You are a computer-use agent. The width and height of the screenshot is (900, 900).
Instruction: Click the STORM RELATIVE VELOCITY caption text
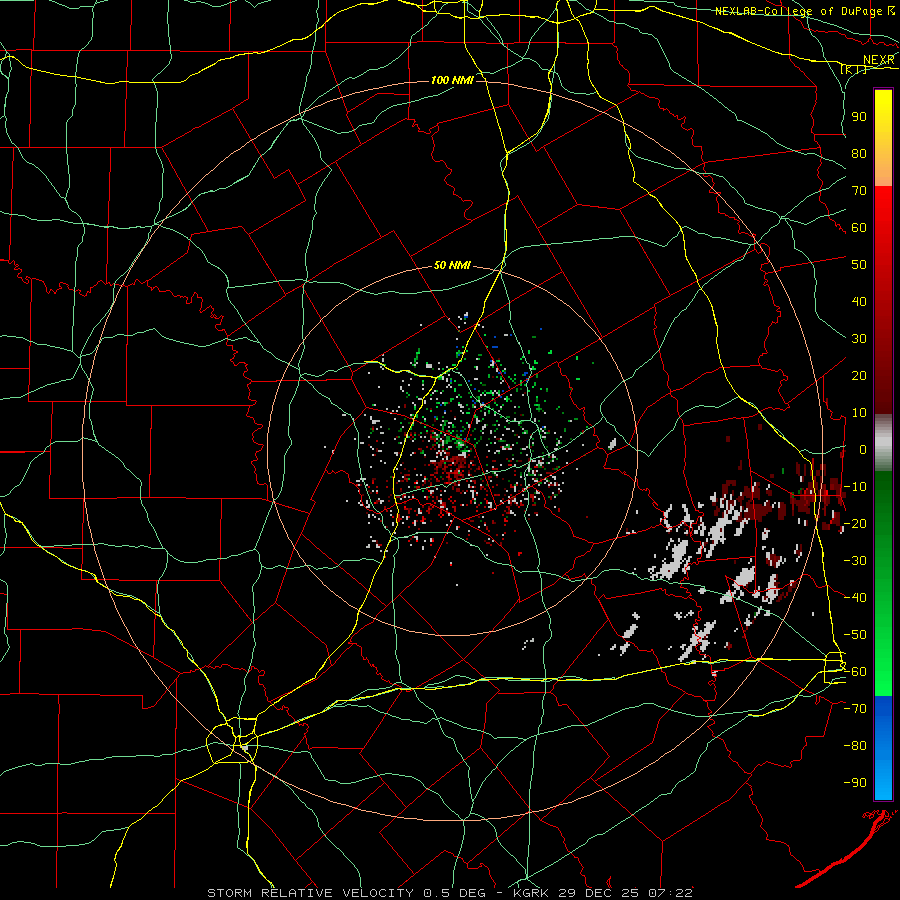click(310, 893)
